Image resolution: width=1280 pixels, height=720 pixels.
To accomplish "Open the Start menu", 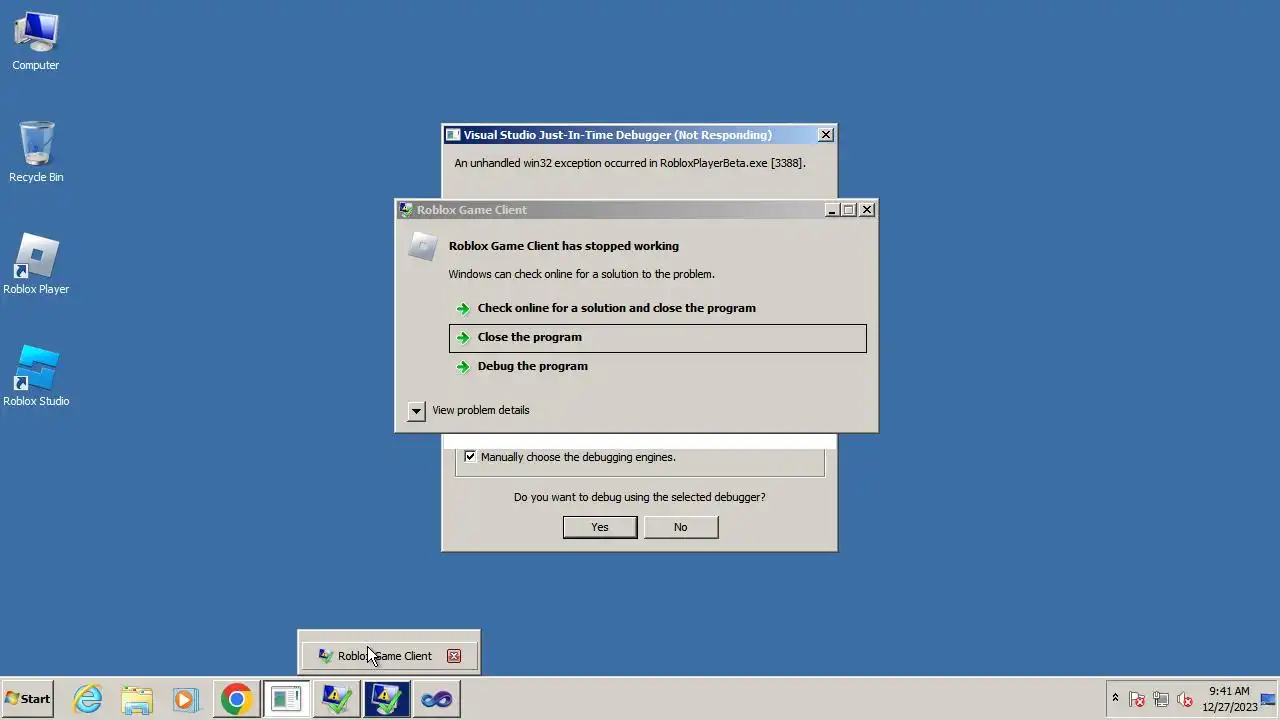I will [28, 699].
